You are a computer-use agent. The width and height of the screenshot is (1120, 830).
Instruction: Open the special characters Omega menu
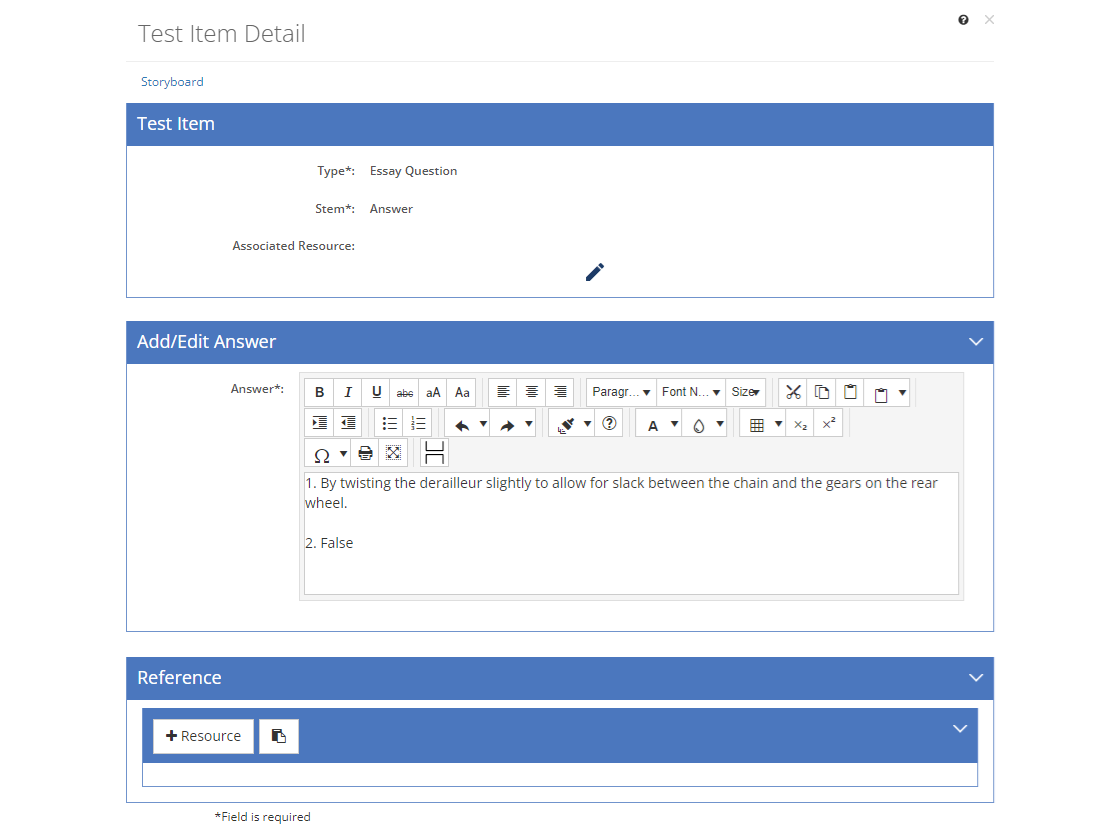click(x=328, y=454)
